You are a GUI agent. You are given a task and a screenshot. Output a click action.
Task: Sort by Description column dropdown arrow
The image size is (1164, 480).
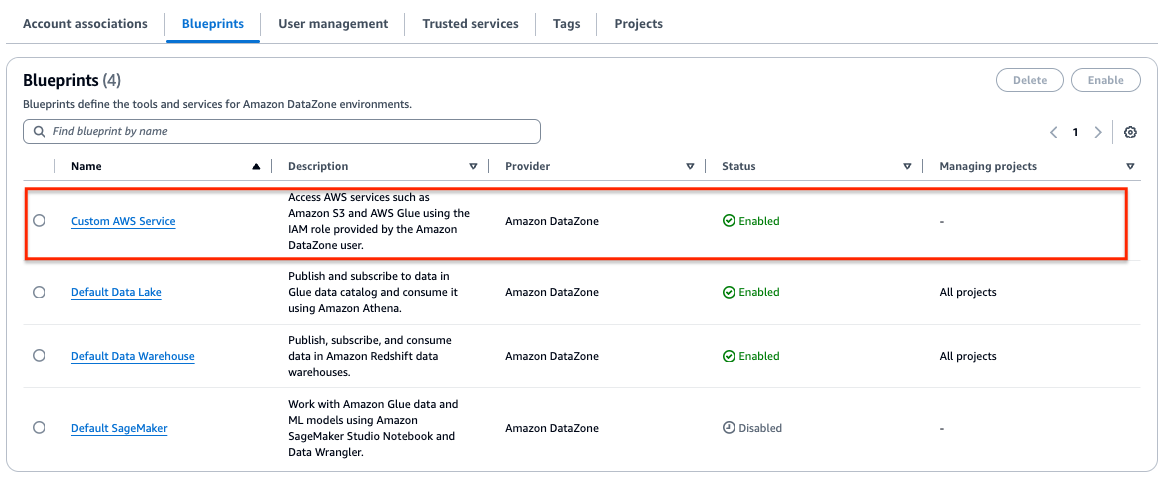(473, 166)
